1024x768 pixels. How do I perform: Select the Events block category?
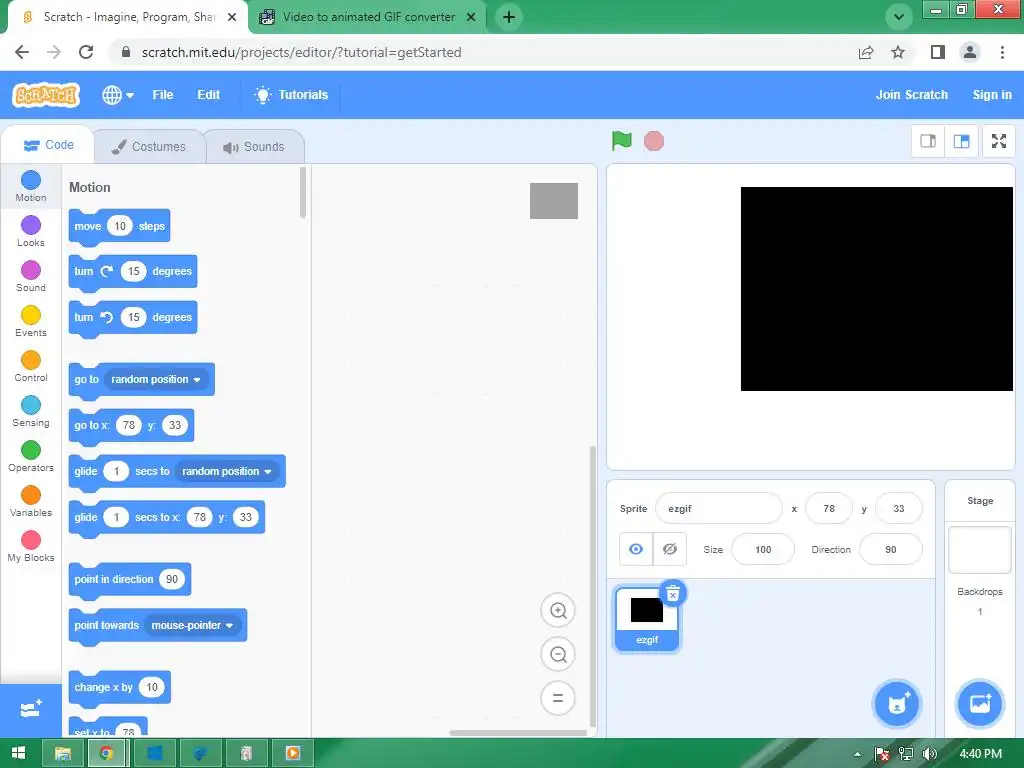click(x=31, y=321)
